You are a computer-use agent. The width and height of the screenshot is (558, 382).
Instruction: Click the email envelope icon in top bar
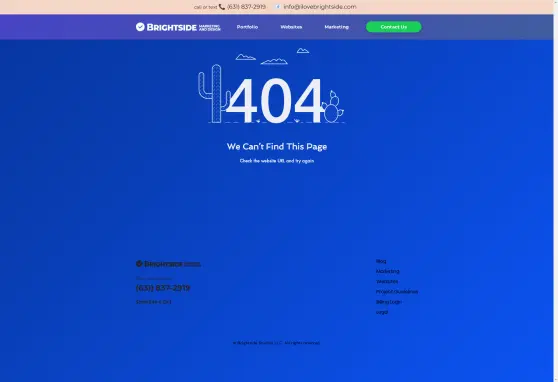click(x=278, y=7)
